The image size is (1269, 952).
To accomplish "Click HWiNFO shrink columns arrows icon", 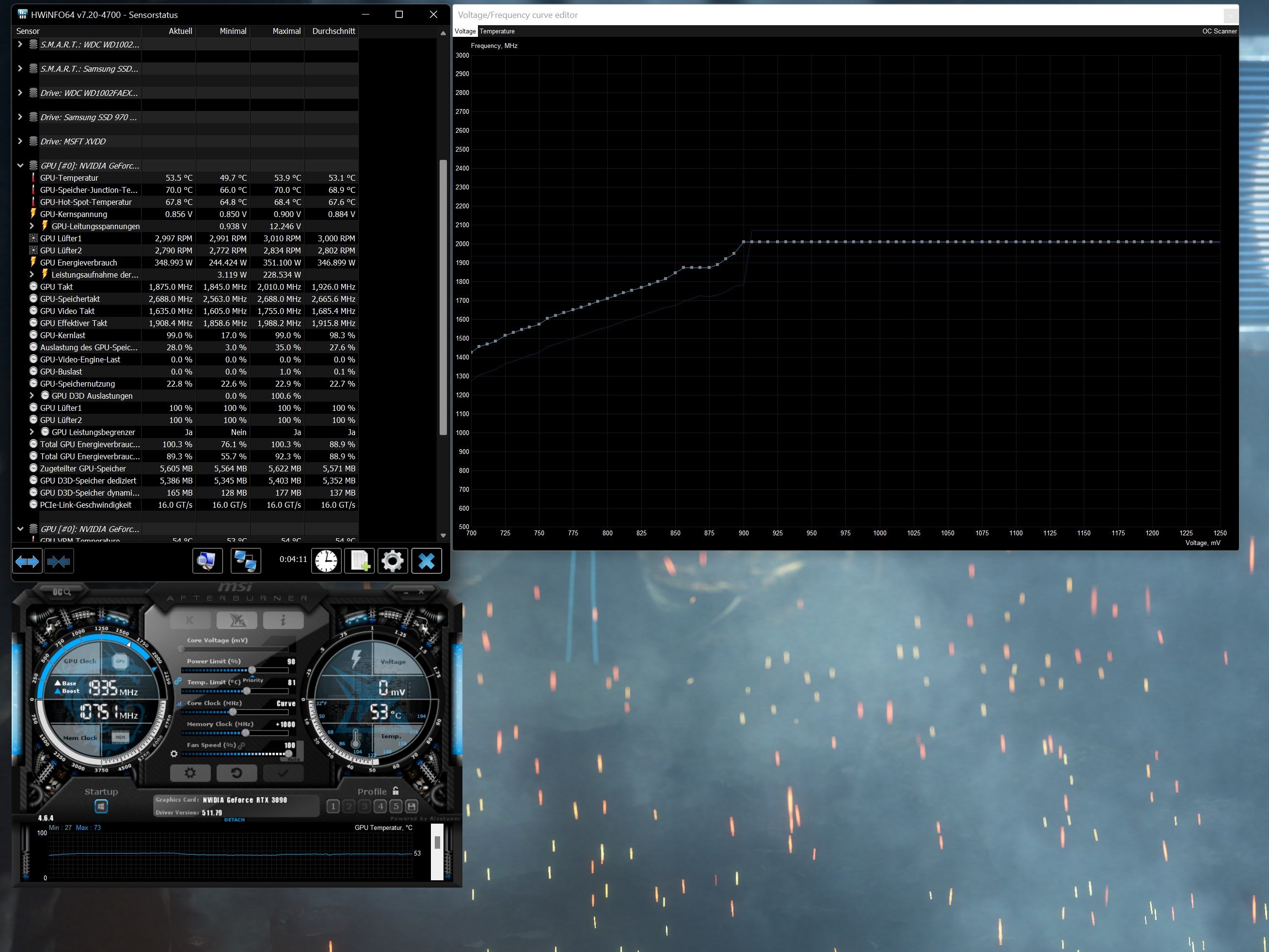I will tap(59, 561).
